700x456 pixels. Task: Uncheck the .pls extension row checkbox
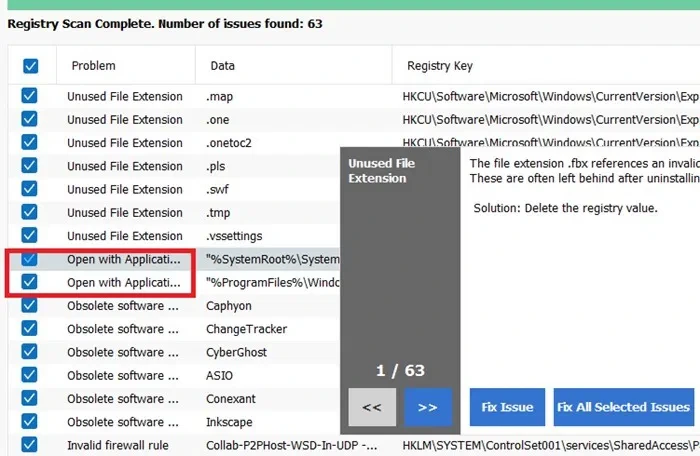(x=29, y=165)
